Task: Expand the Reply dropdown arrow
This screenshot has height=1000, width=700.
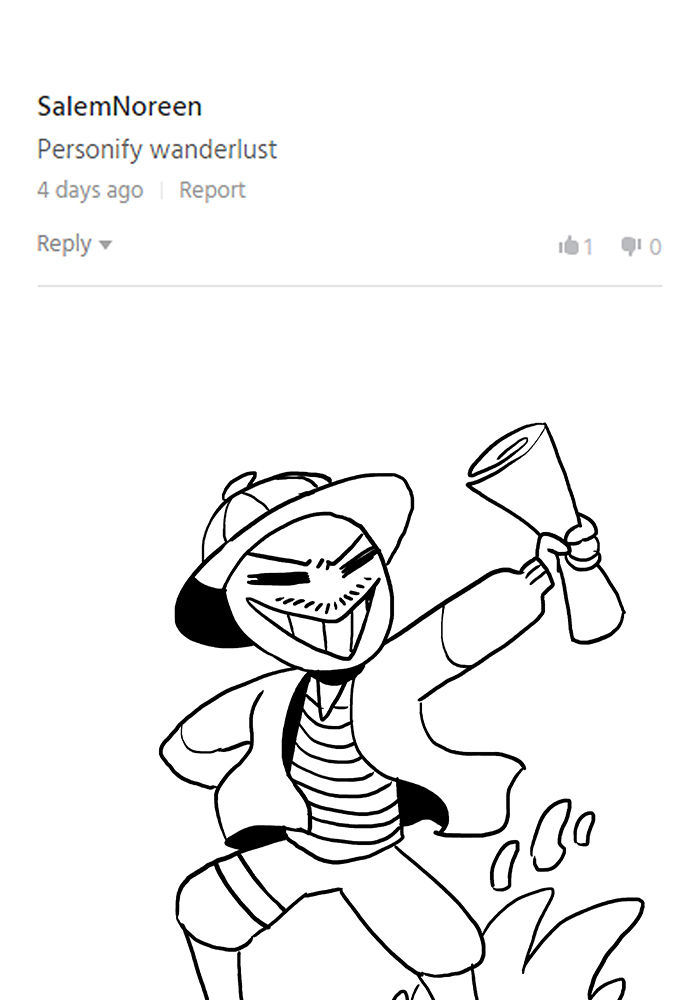Action: click(106, 244)
